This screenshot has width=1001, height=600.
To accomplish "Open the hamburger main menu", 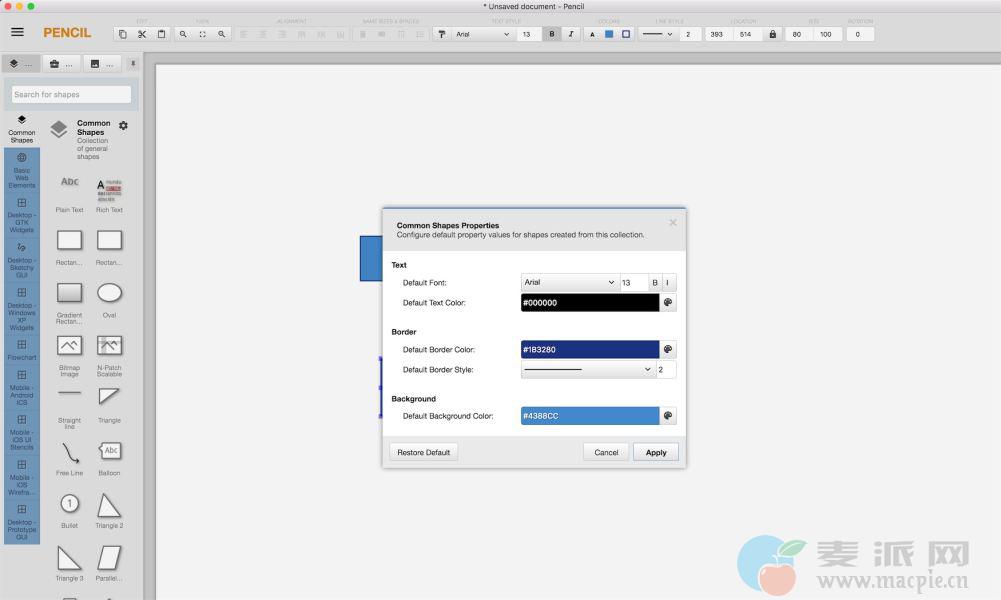I will pos(17,32).
